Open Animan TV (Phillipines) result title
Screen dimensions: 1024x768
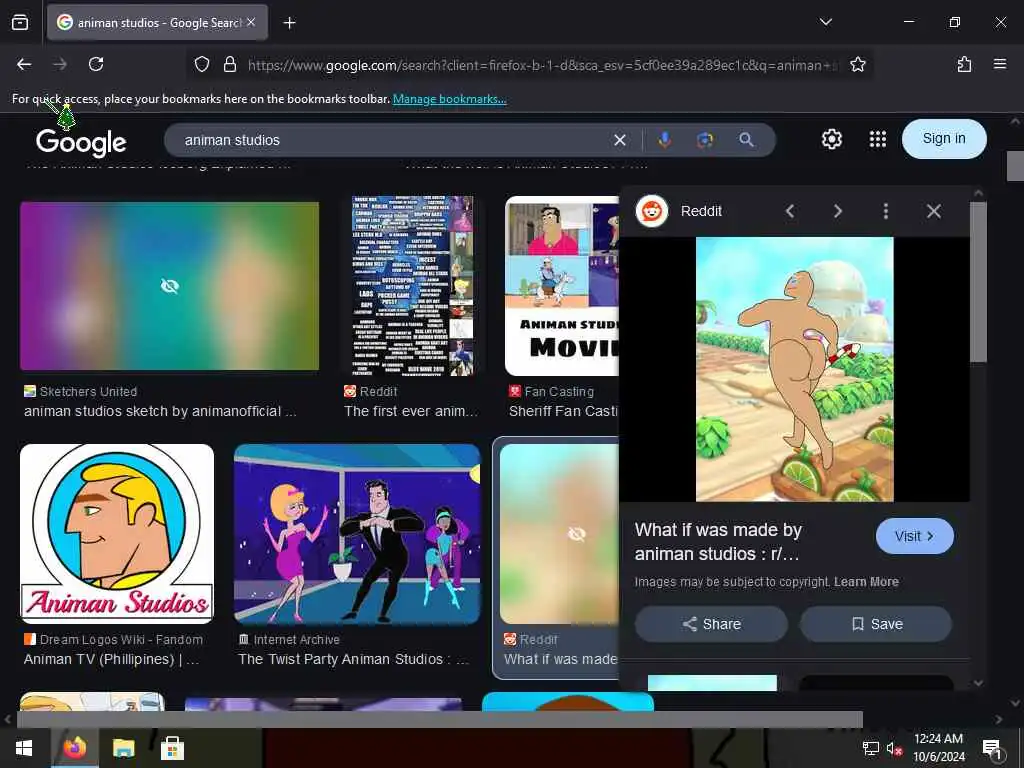[111, 659]
